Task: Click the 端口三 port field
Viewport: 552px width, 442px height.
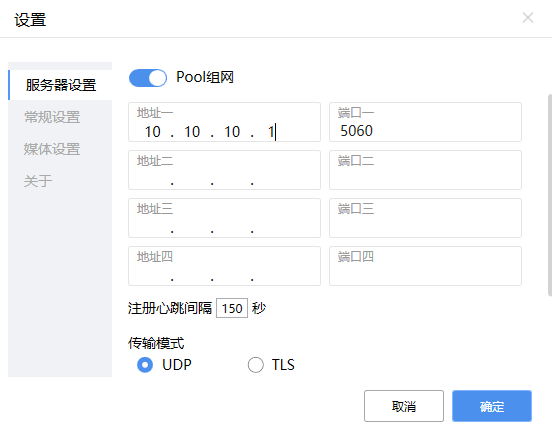Action: 425,218
